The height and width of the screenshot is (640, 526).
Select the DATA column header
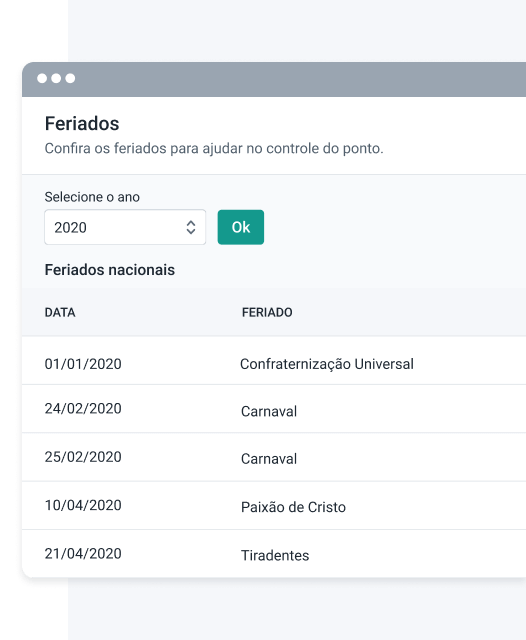click(x=60, y=312)
